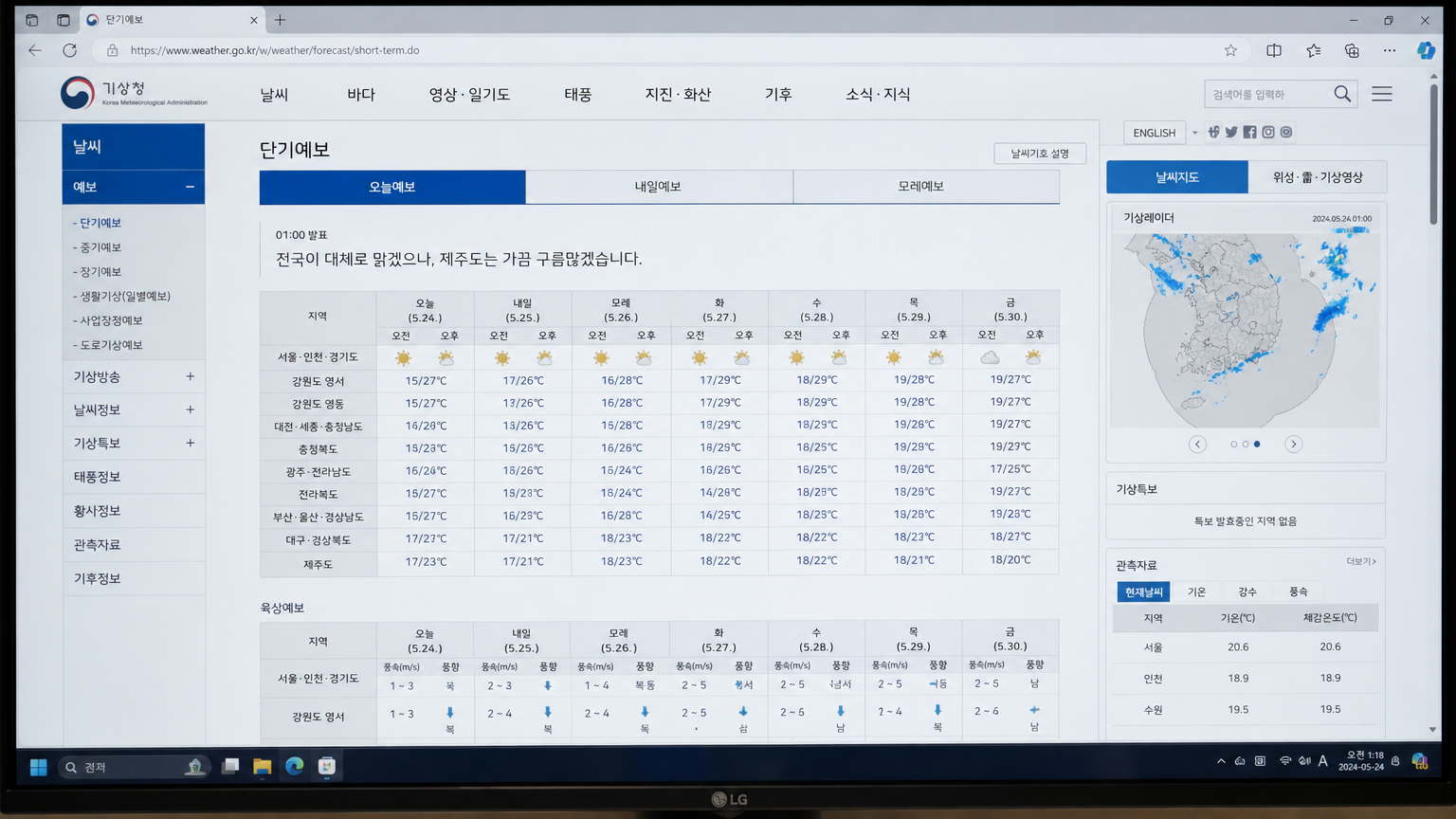View site info lock icon
Viewport: 1456px width, 819px height.
point(112,50)
